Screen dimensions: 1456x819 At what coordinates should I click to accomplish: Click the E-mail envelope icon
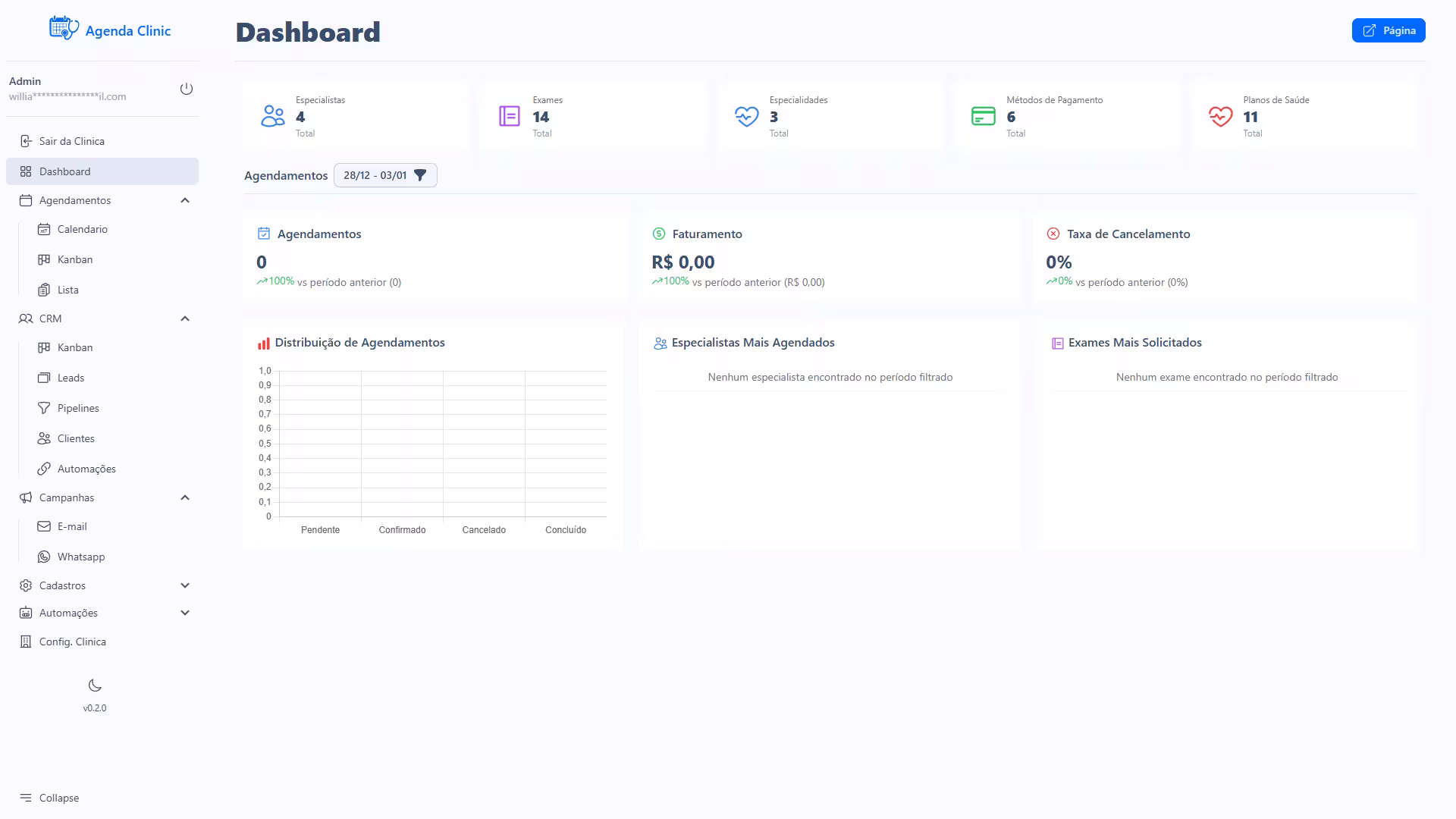click(44, 526)
